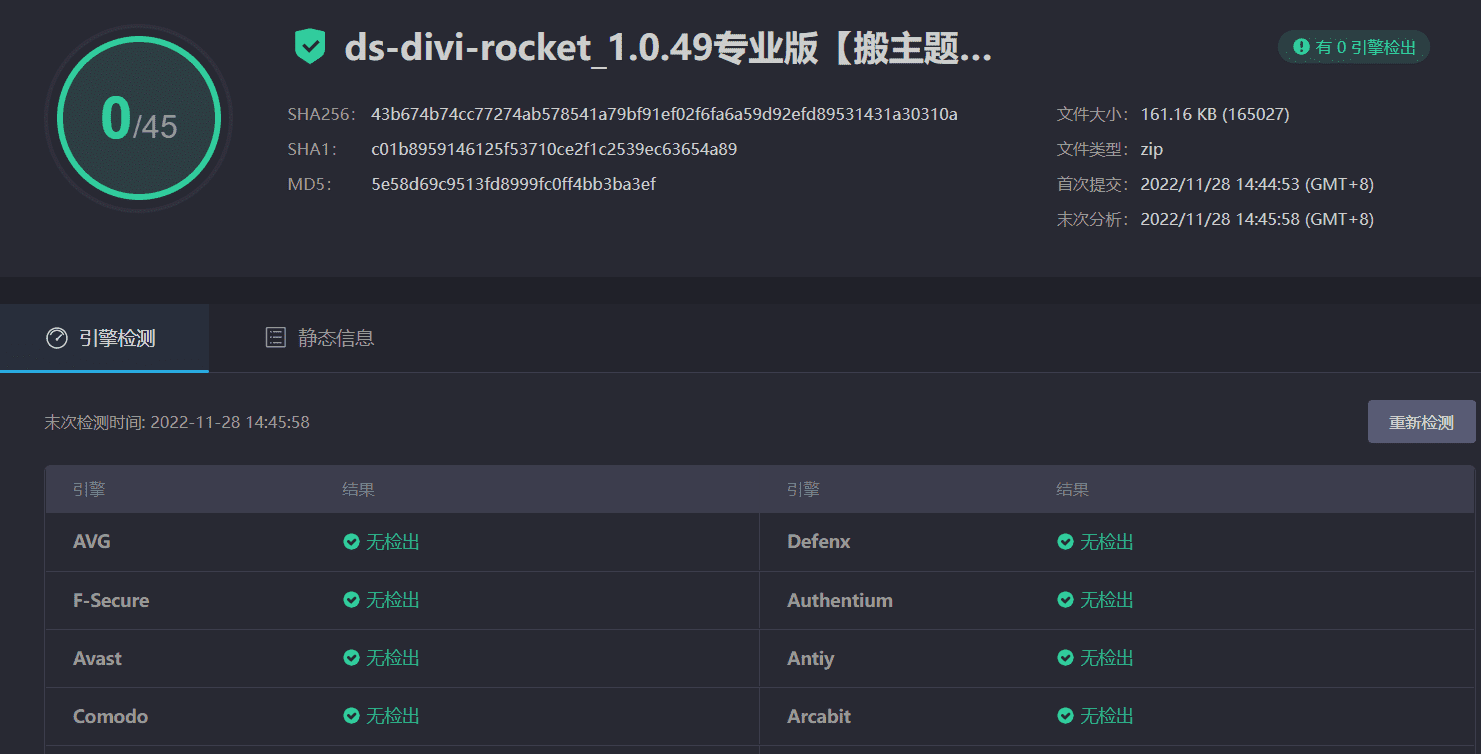Click the Authentium engine name

point(840,600)
